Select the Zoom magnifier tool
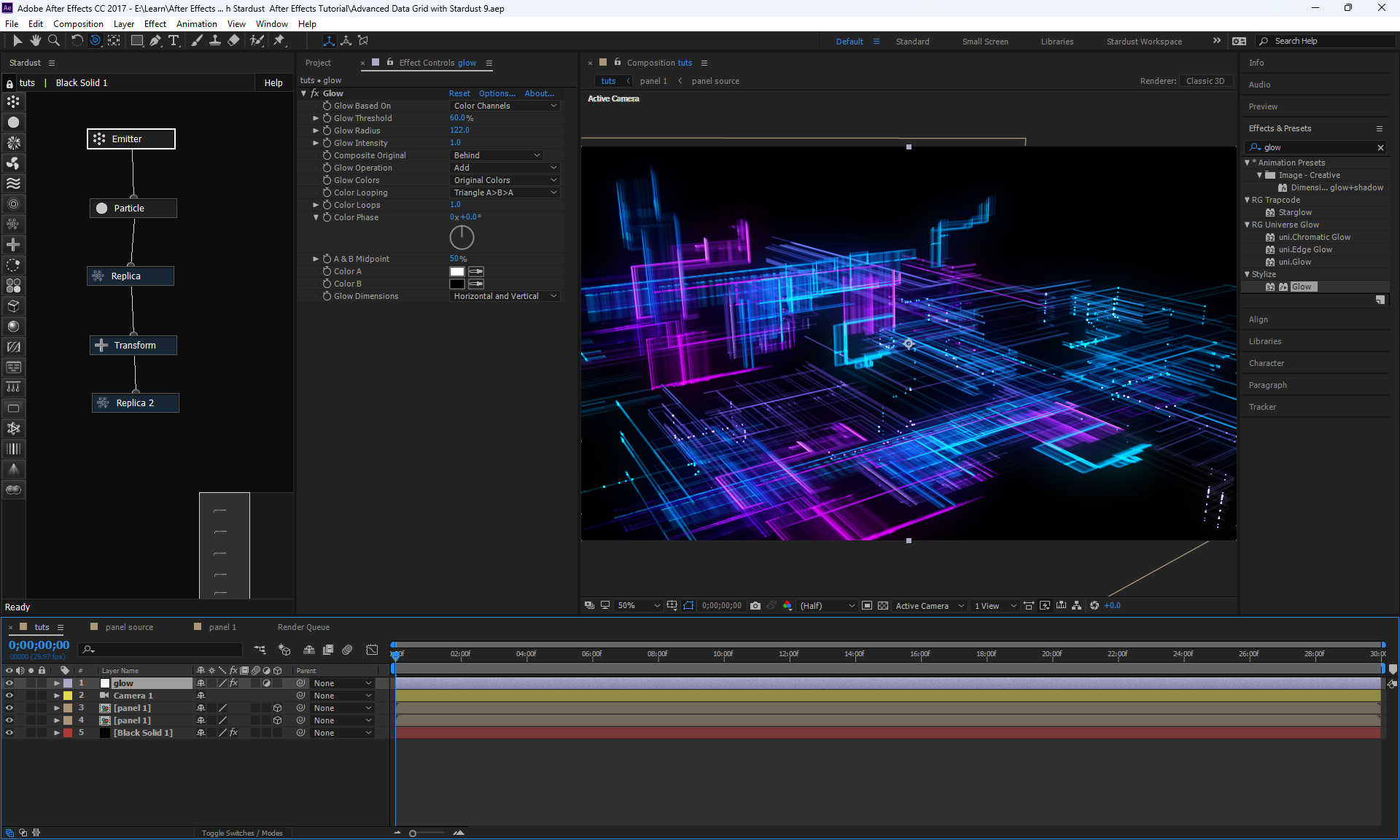1400x840 pixels. pos(54,41)
